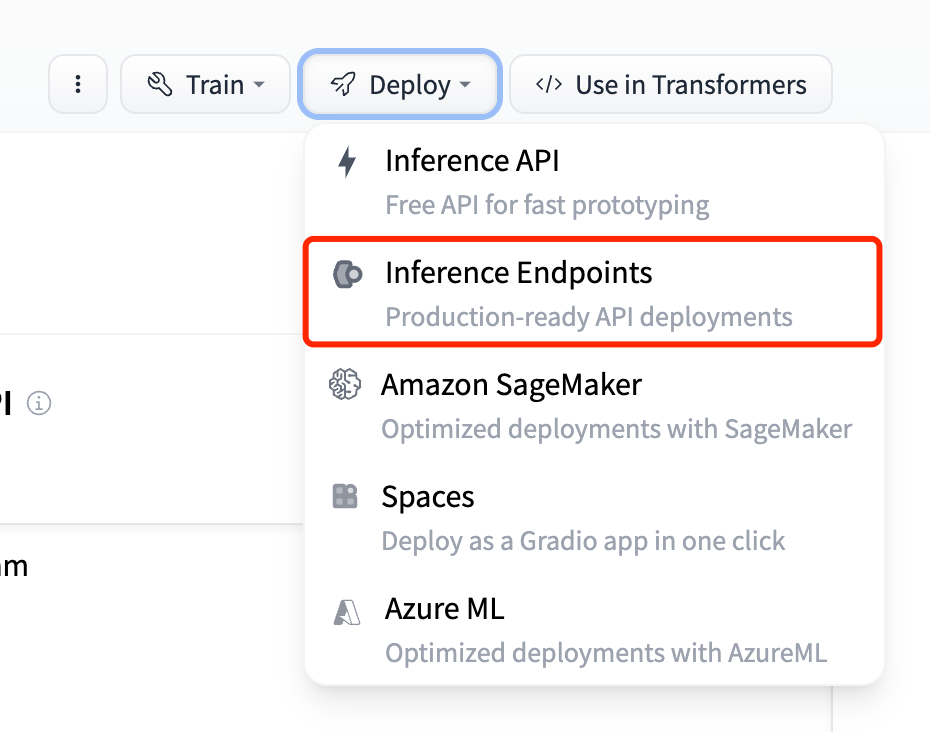The width and height of the screenshot is (930, 732).
Task: Click the lightning bolt Inference API icon
Action: (347, 161)
